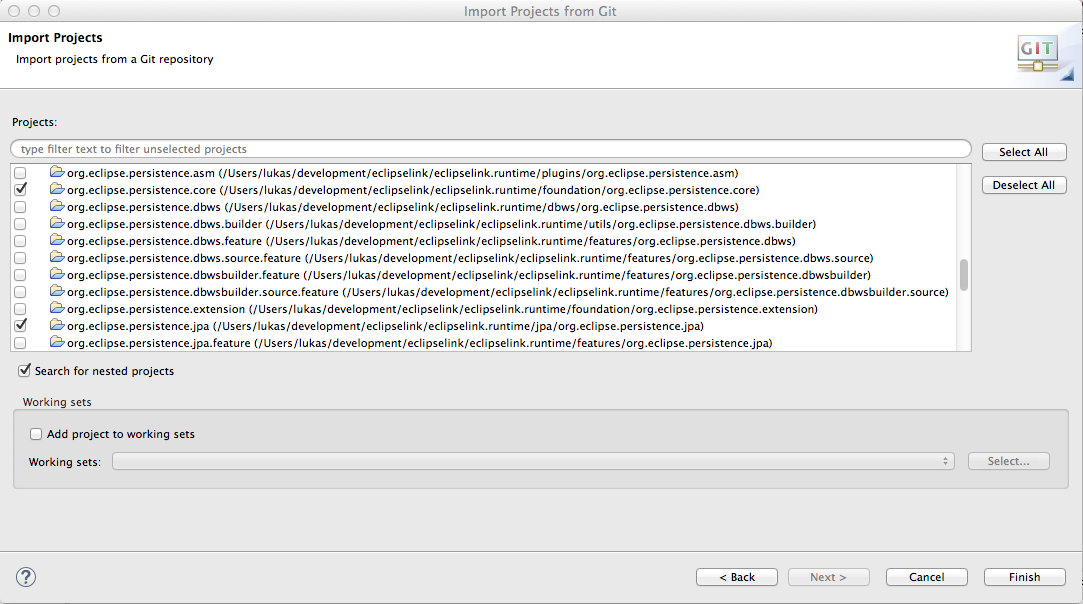The width and height of the screenshot is (1083, 604).
Task: Check the org.eclipse.persistence.jpa.feature checkbox
Action: pos(20,343)
